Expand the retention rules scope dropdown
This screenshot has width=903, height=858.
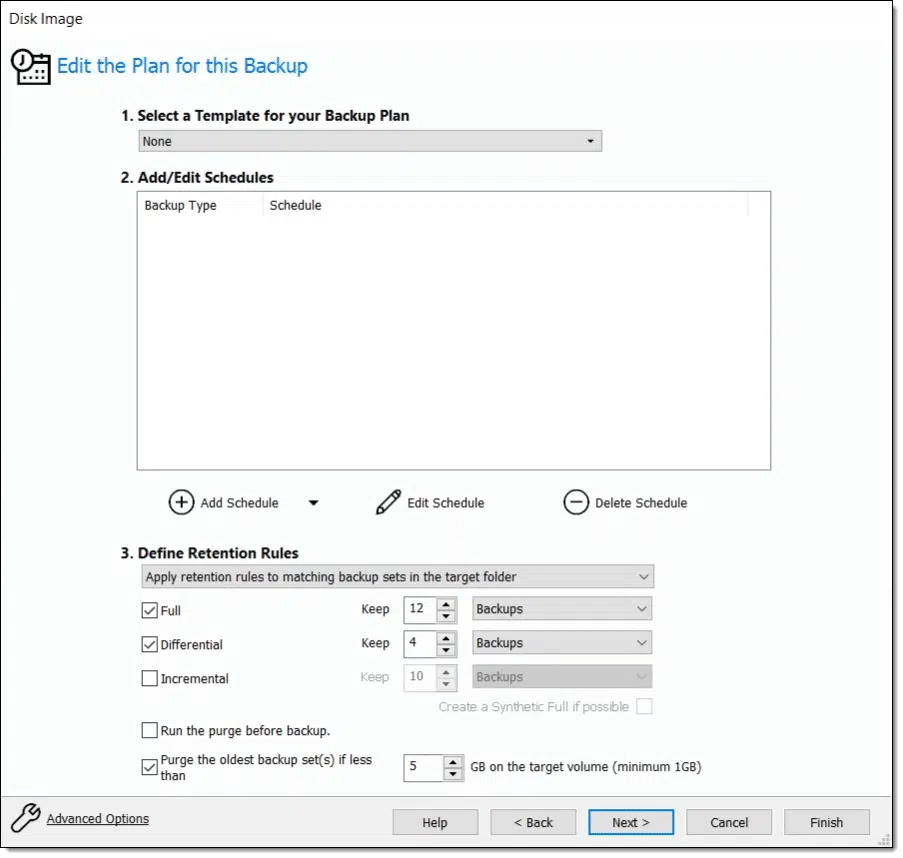pos(397,576)
